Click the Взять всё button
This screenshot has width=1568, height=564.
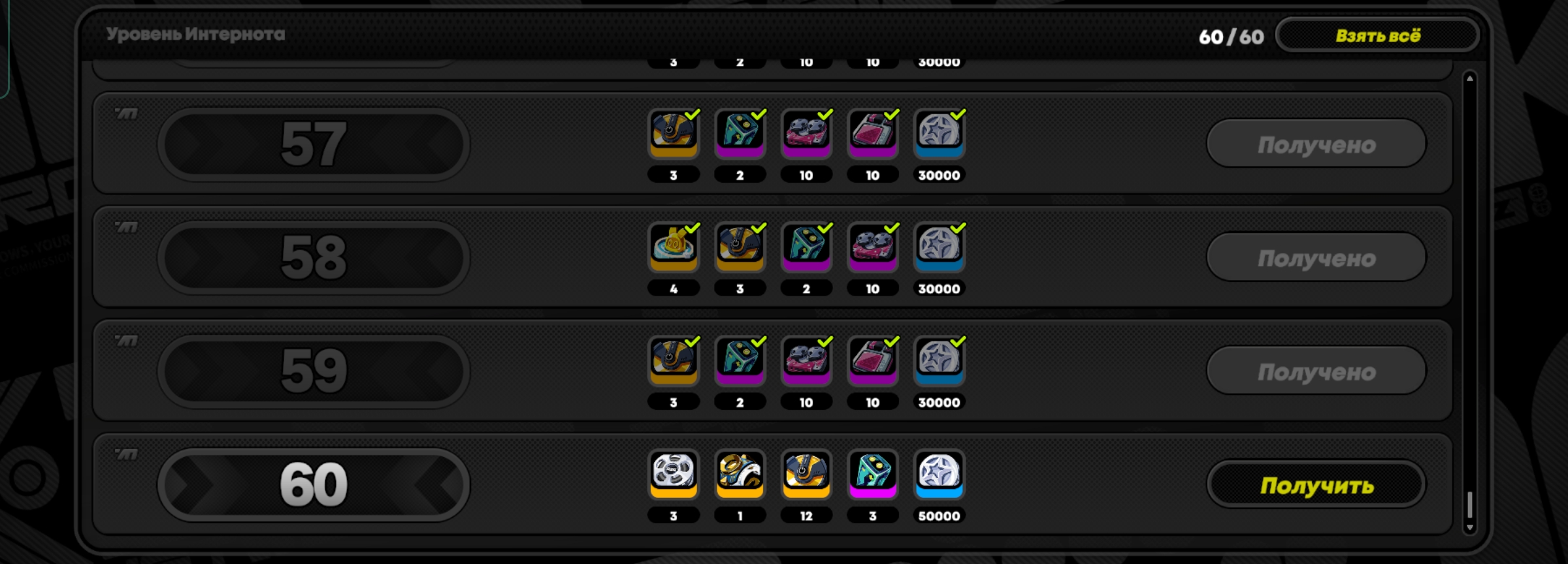(1377, 35)
